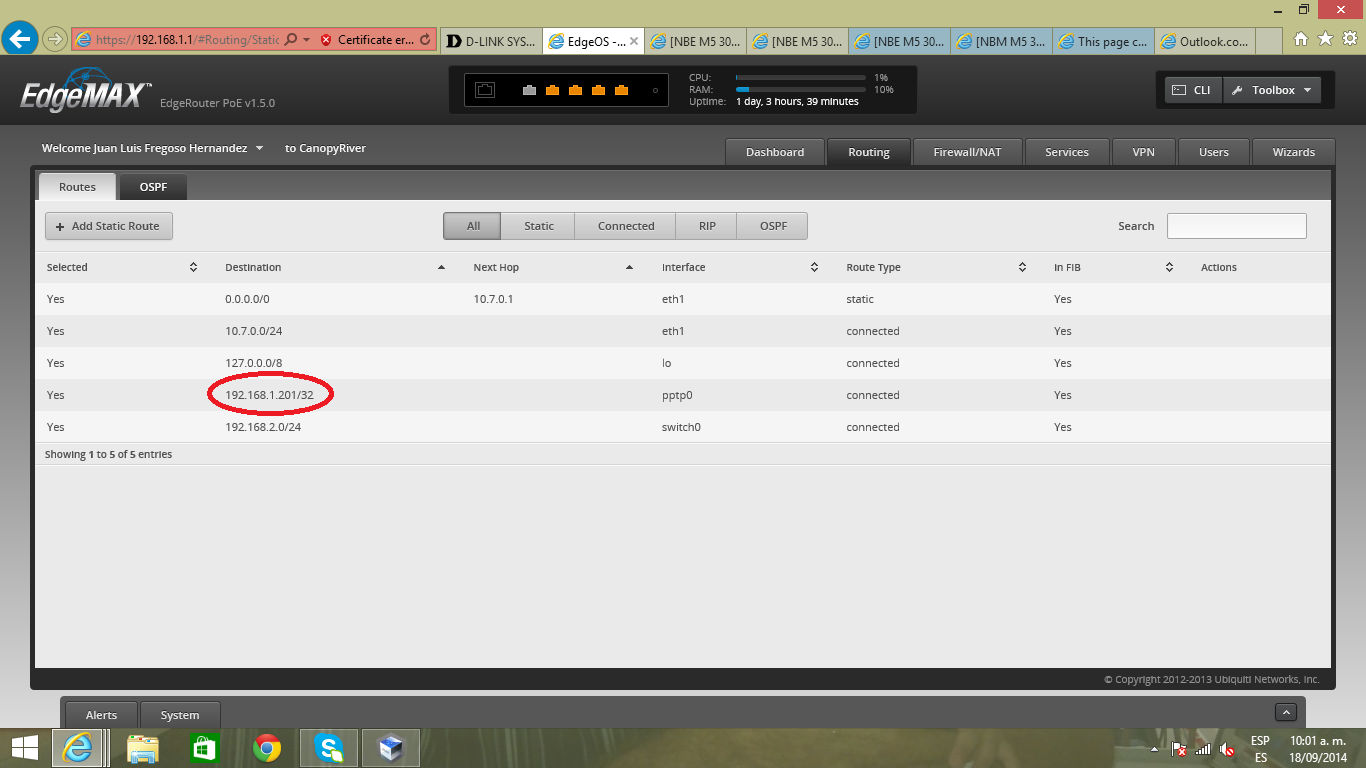Open the CLI terminal button
Screen dimensions: 1366x768
pos(1192,90)
